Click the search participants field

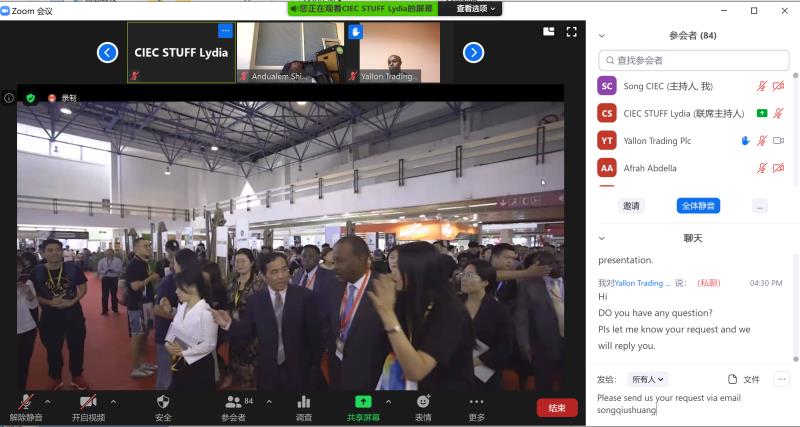pyautogui.click(x=694, y=60)
